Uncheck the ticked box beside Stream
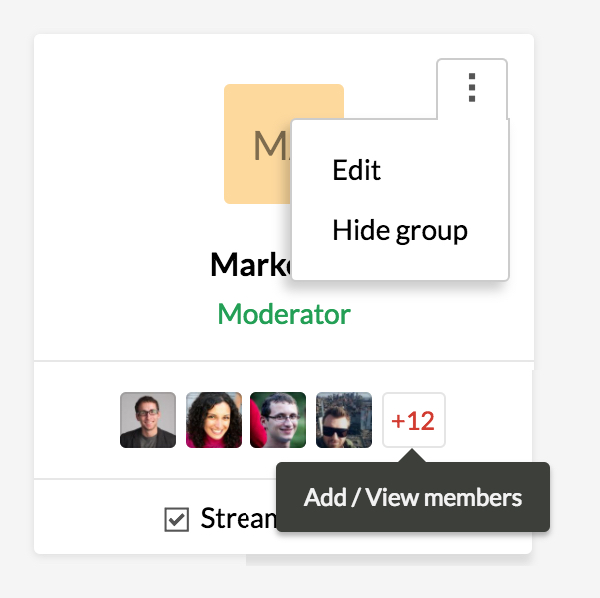Screen dimensions: 600x598 pyautogui.click(x=177, y=520)
